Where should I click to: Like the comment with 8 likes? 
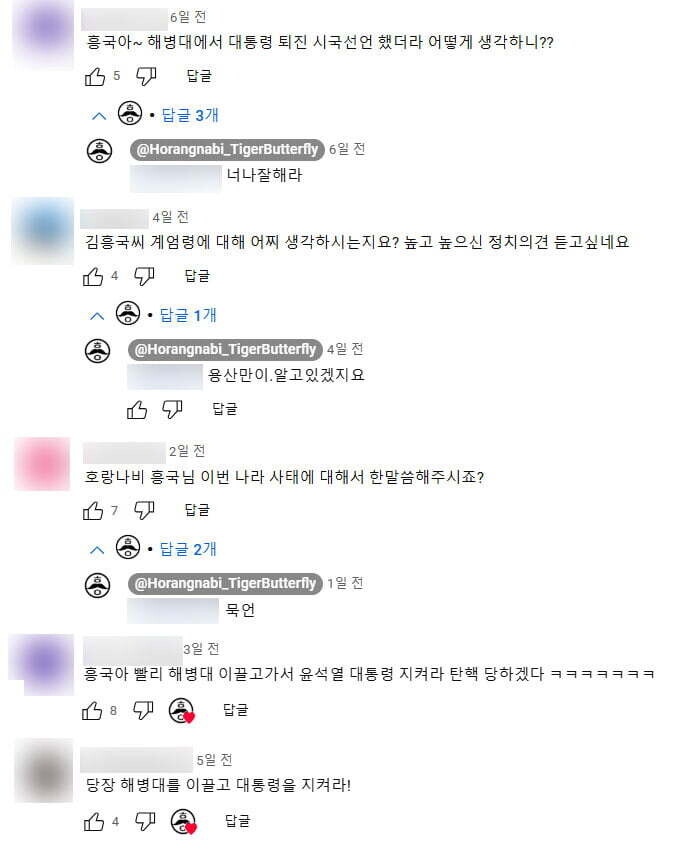[92, 710]
